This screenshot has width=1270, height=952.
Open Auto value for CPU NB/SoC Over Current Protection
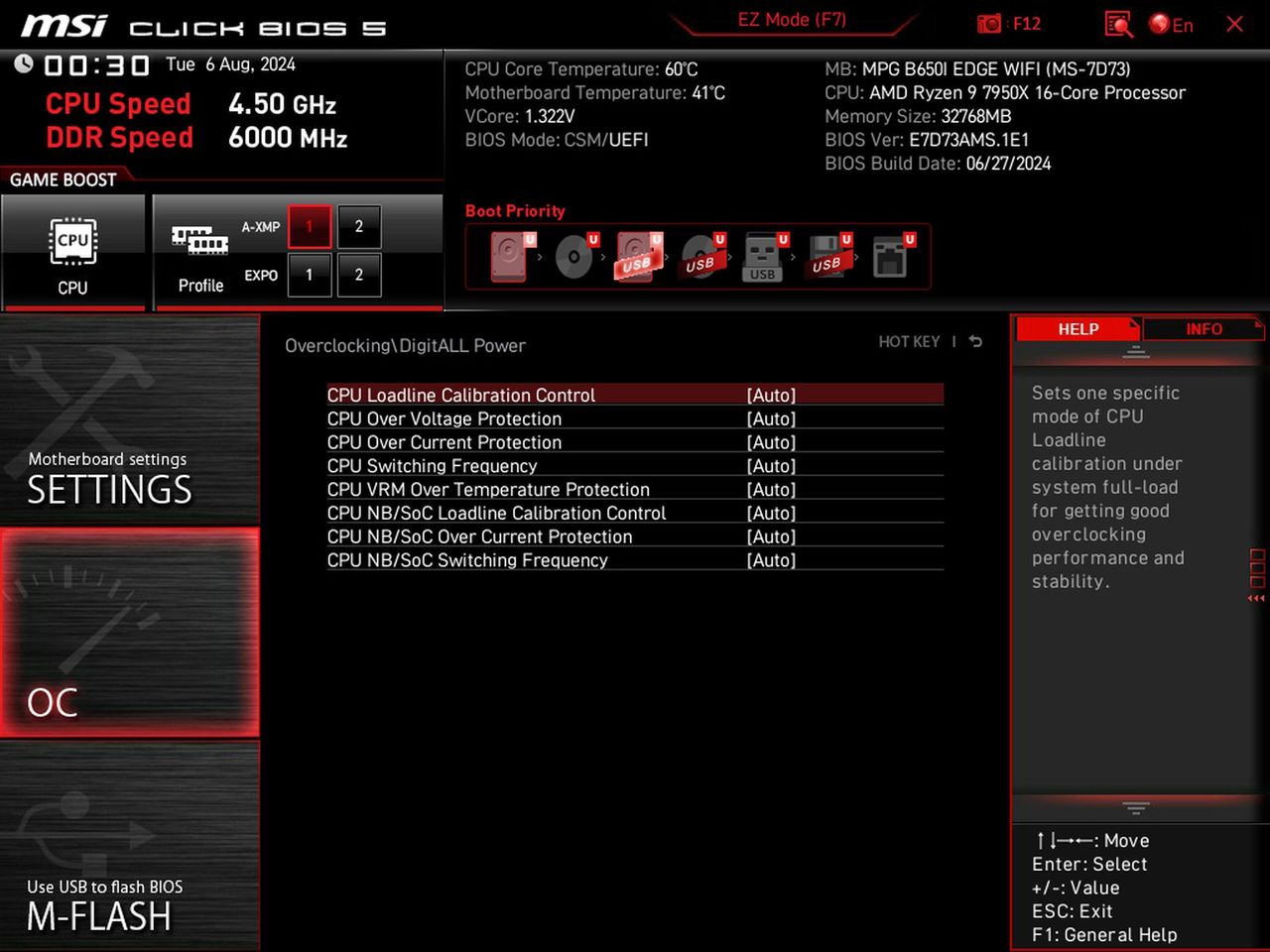pos(771,537)
